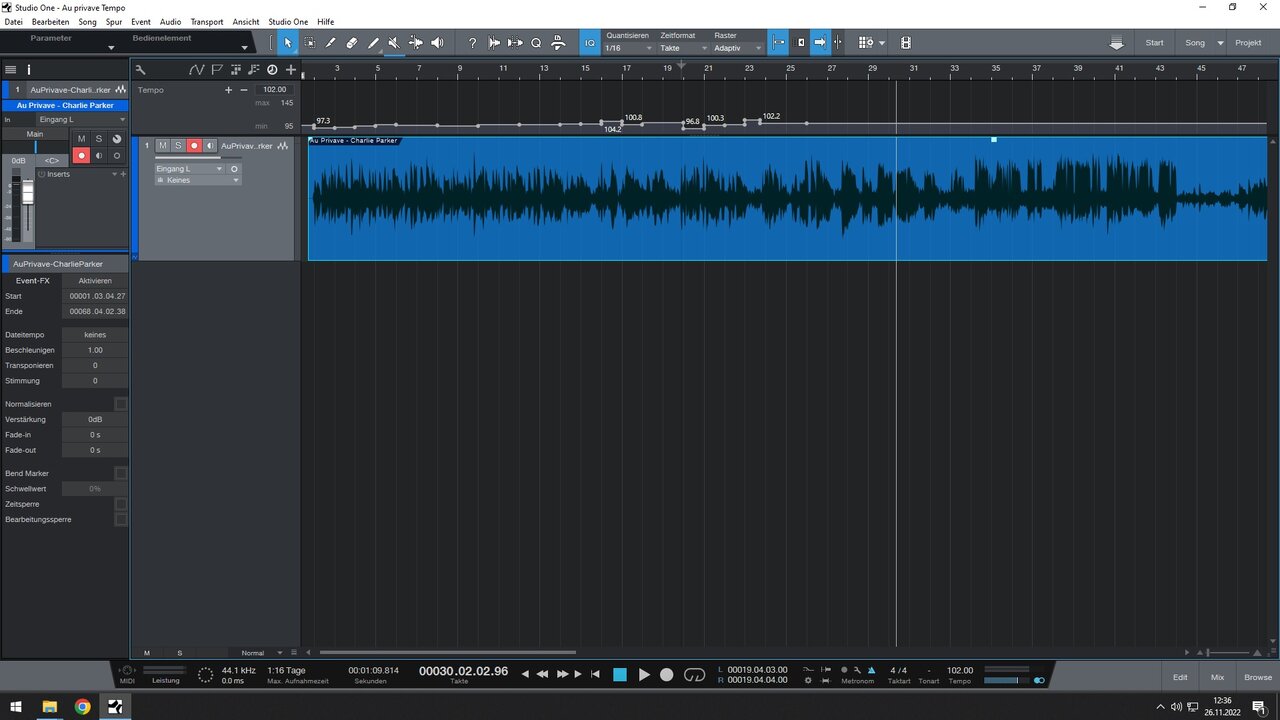The image size is (1280, 720).
Task: Toggle the loop button in transport
Action: pyautogui.click(x=694, y=675)
